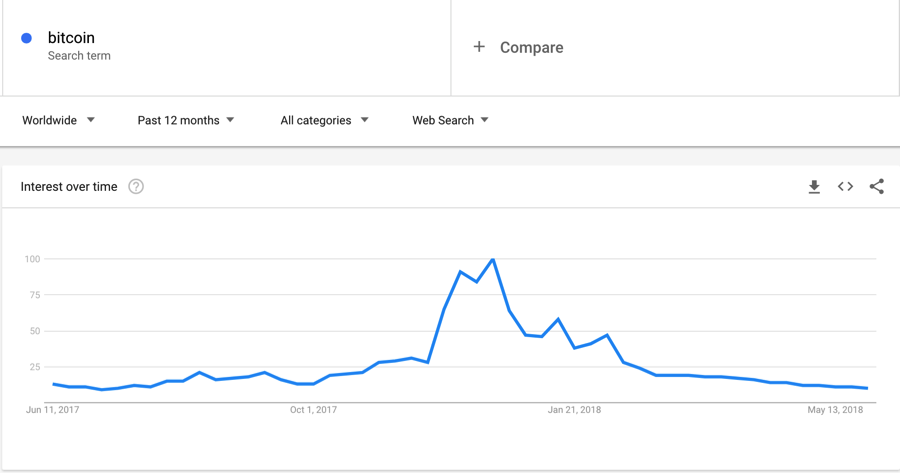
Task: Click the blue bitcoin color dot
Action: click(27, 38)
